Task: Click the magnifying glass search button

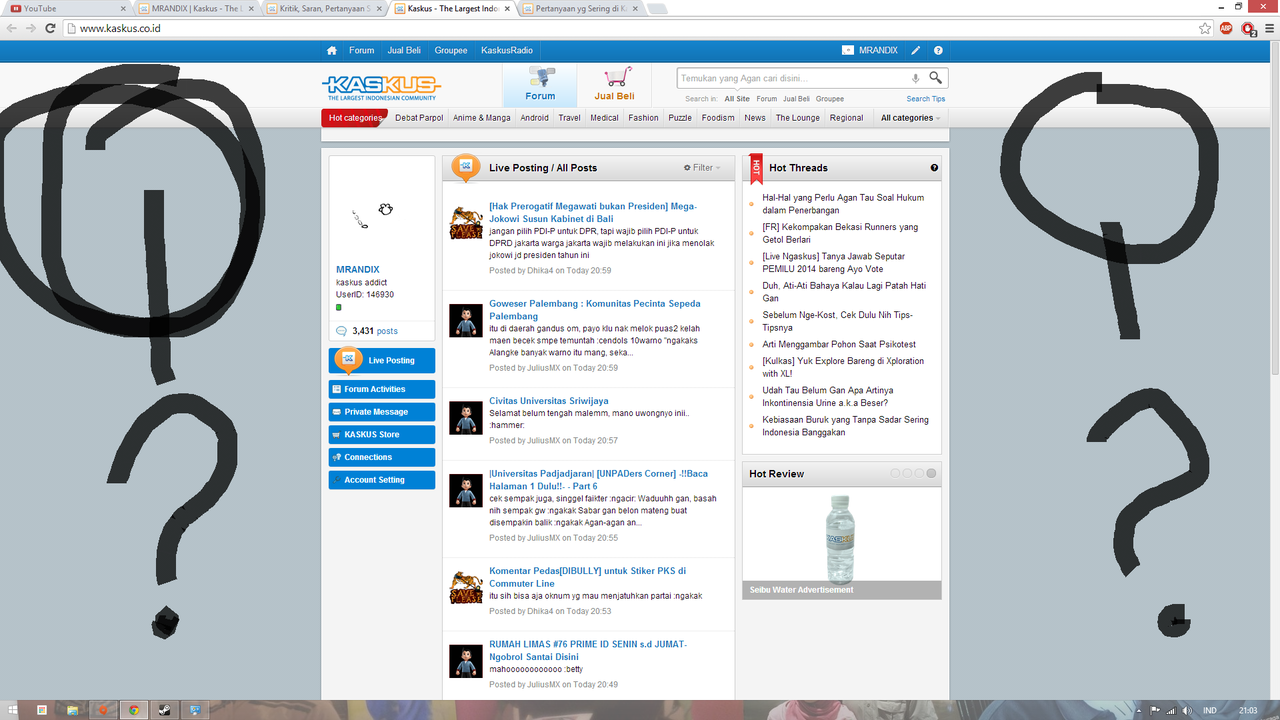Action: pos(935,78)
